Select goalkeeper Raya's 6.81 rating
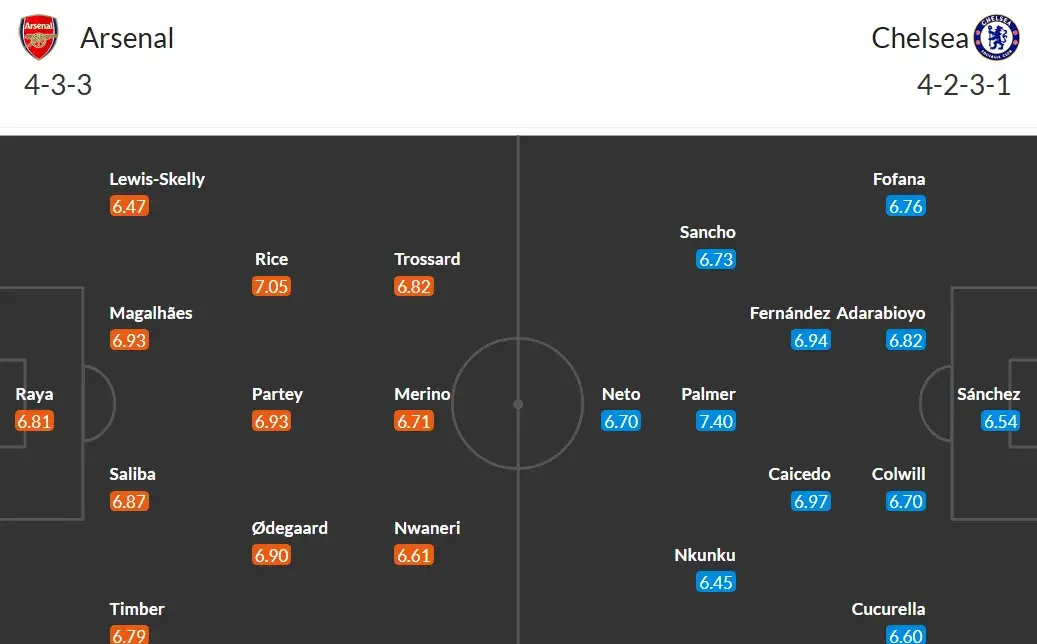This screenshot has width=1037, height=644. pyautogui.click(x=34, y=421)
